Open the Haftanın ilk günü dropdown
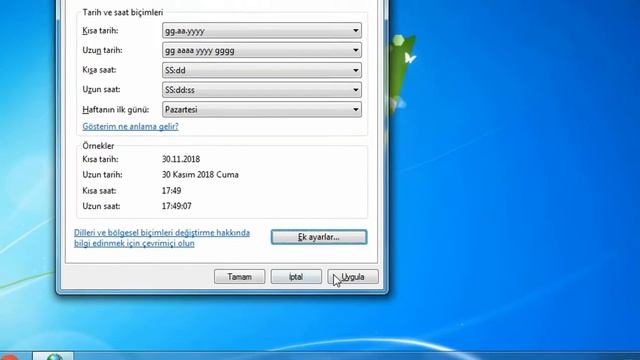 (x=262, y=109)
